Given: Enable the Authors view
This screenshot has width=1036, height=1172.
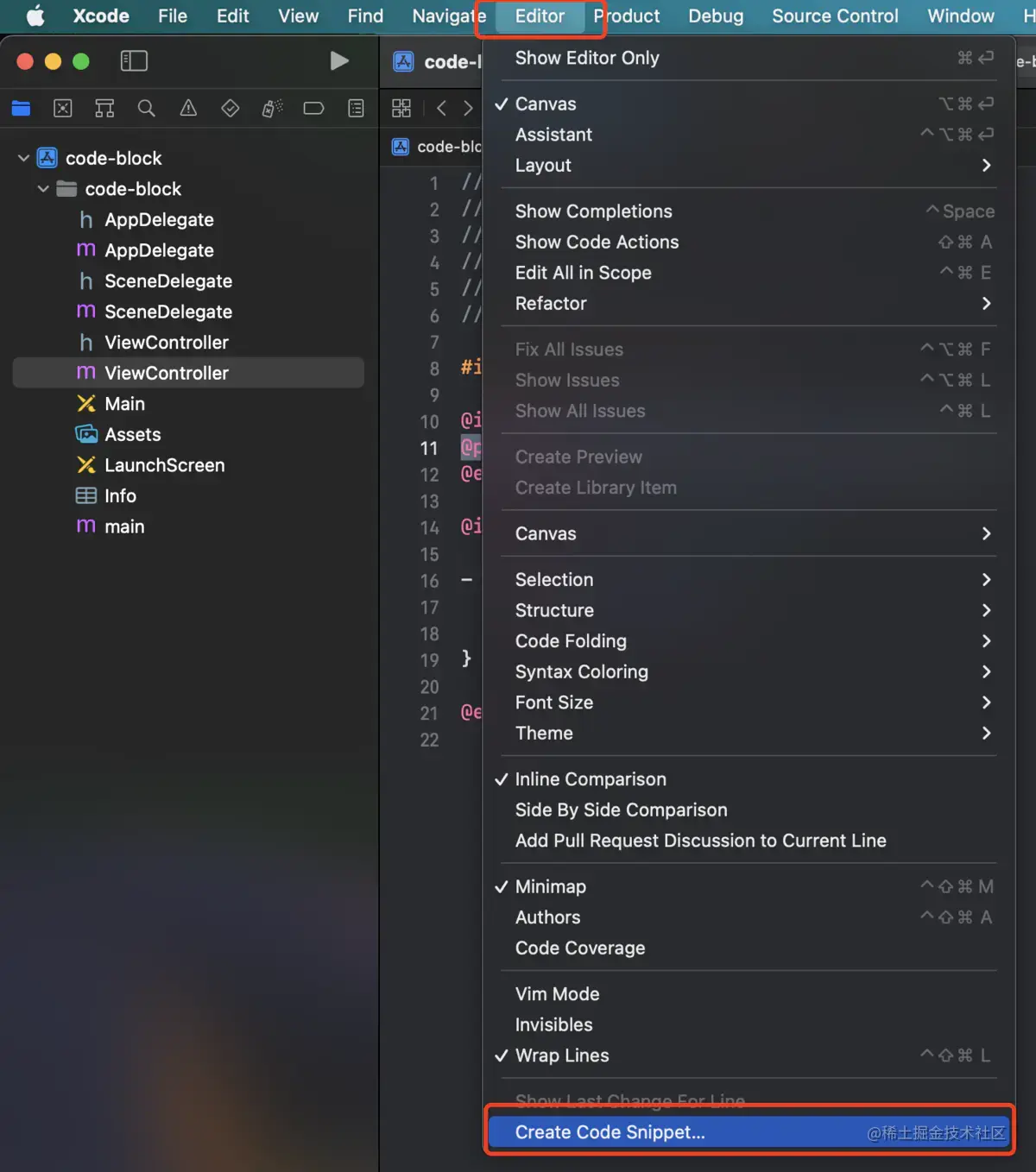Looking at the screenshot, I should click(x=749, y=917).
